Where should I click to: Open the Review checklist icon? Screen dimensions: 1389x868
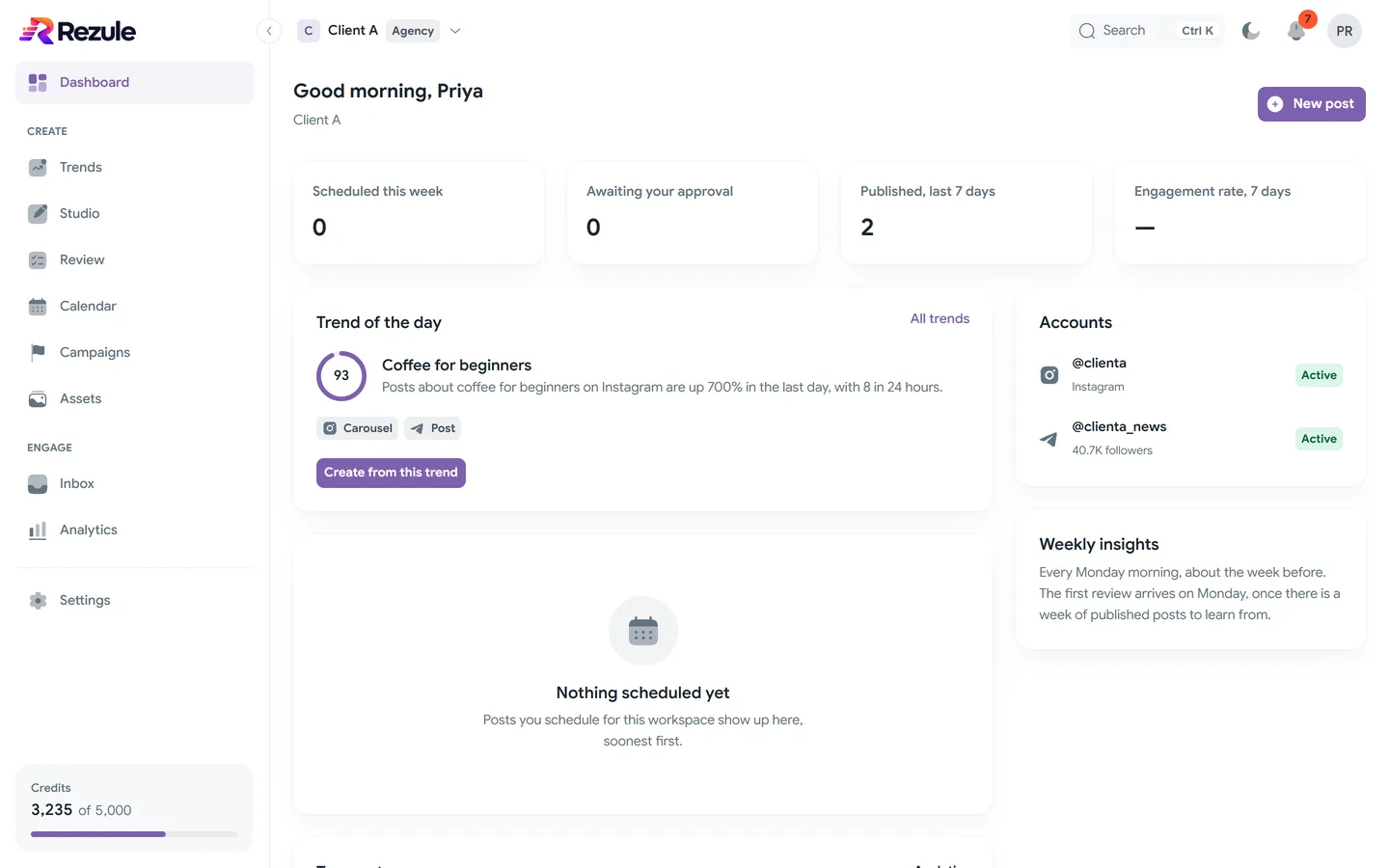(x=38, y=260)
